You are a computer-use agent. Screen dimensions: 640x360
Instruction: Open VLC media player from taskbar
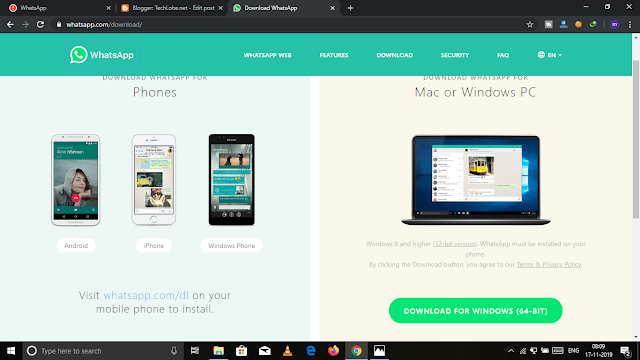click(287, 351)
